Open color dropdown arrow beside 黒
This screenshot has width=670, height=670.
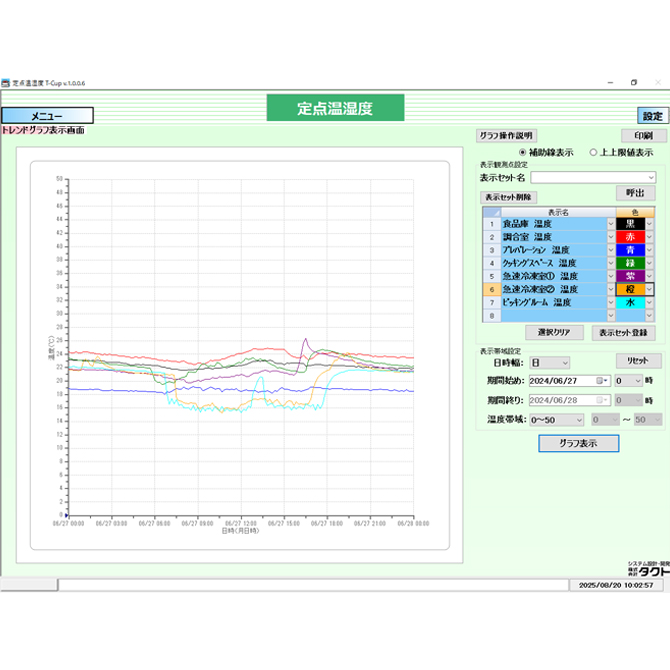coord(649,223)
